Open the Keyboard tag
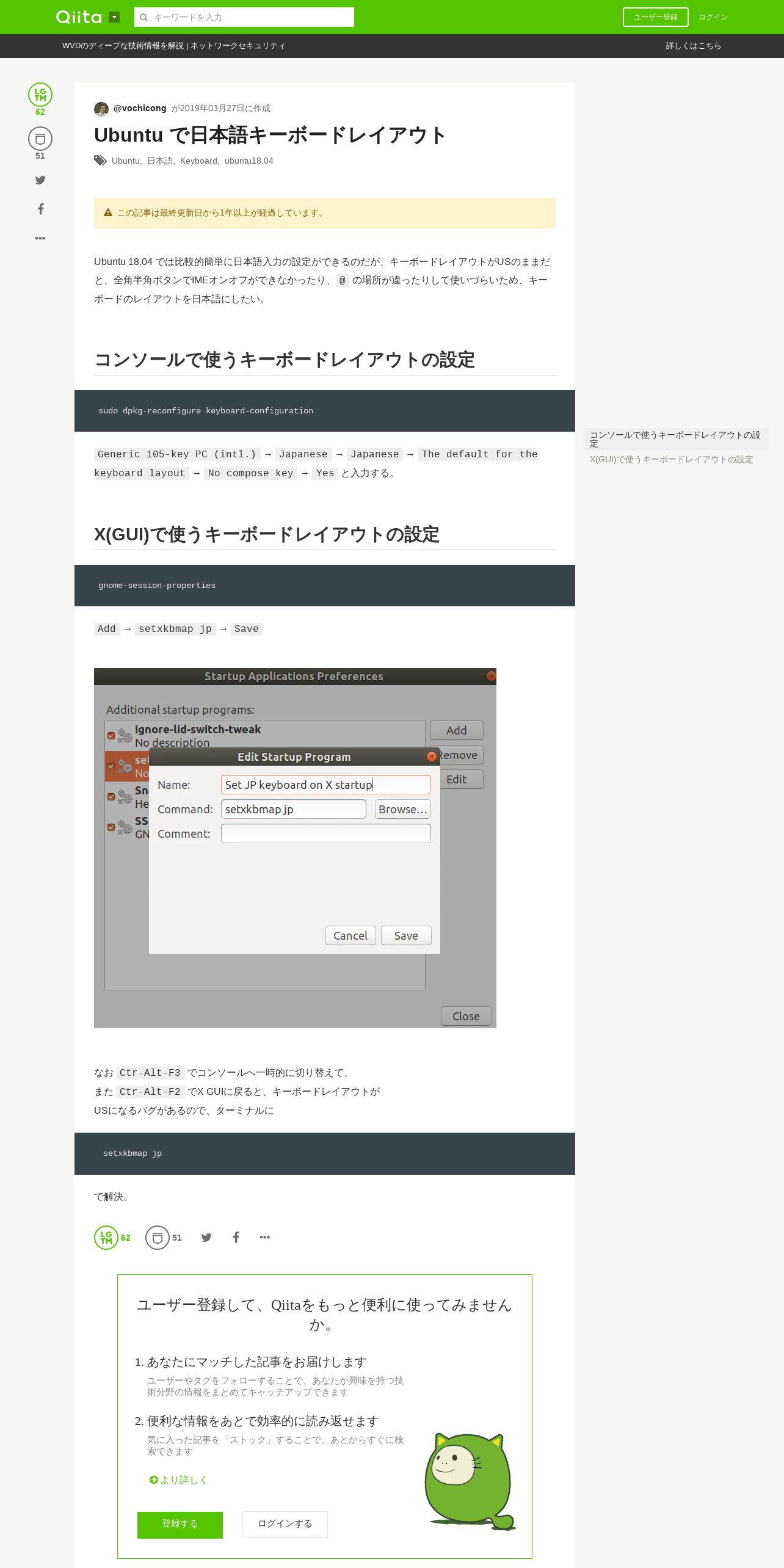The image size is (784, 1568). point(198,161)
